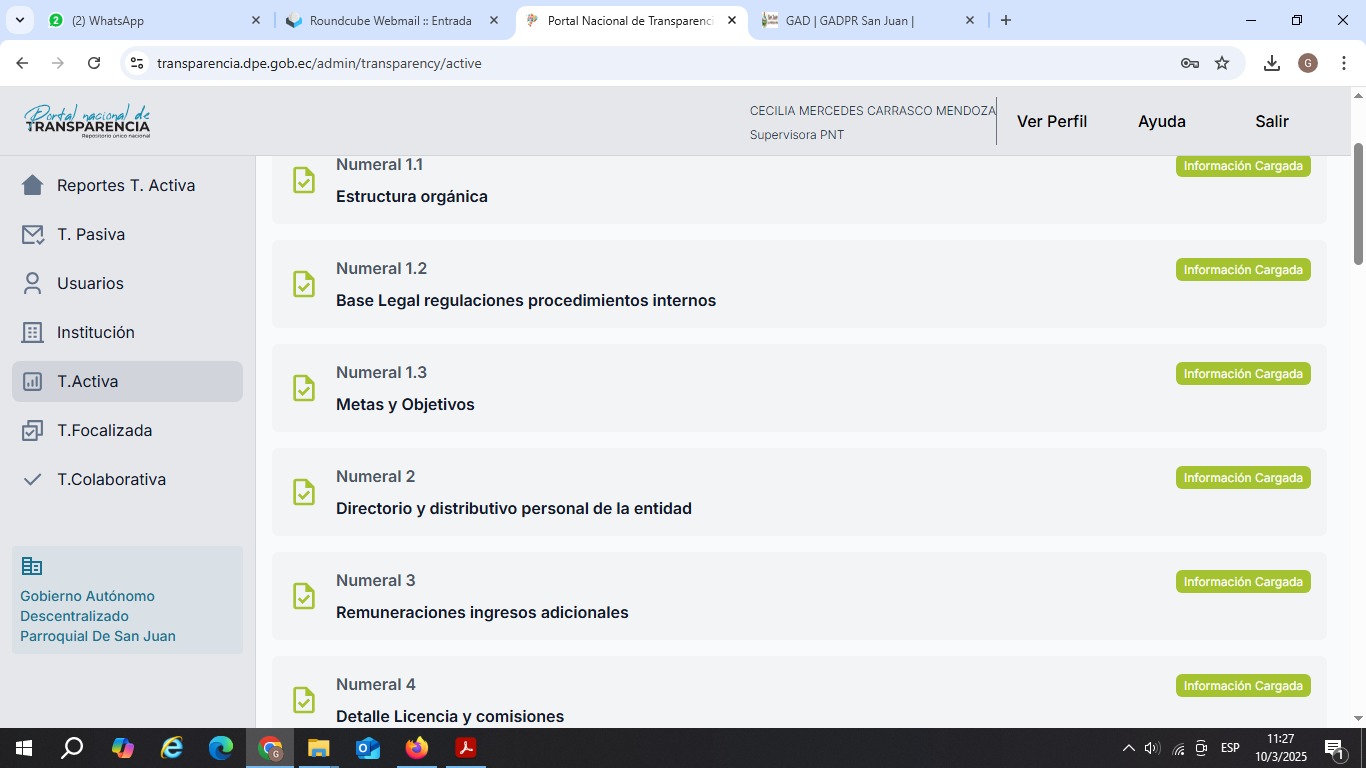
Task: Select the T.Activa chart icon
Action: [33, 381]
